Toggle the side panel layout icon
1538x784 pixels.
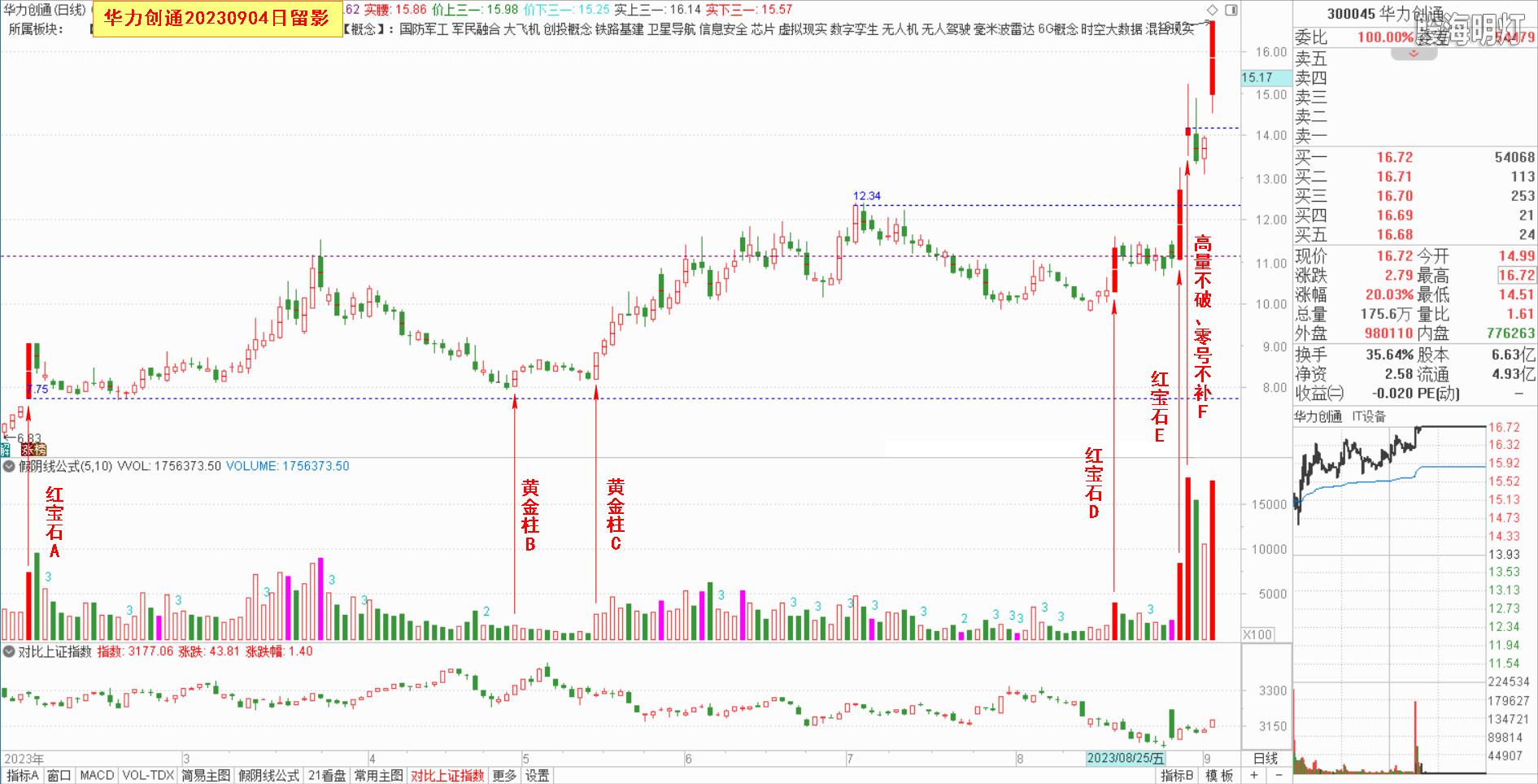click(1231, 10)
